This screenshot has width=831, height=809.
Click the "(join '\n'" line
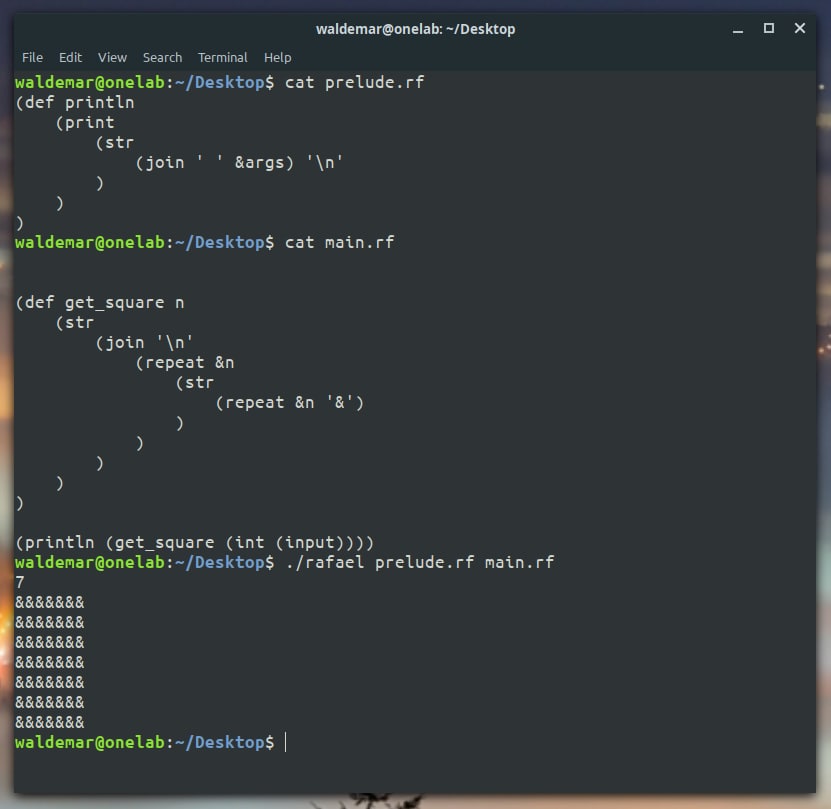(144, 343)
